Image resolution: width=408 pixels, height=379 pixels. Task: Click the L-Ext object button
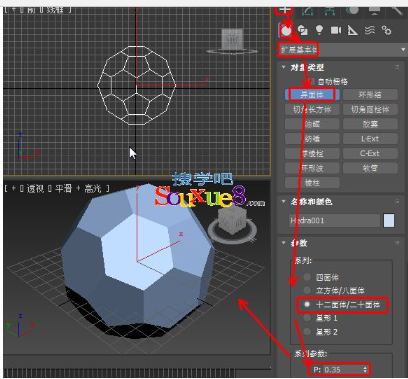(370, 139)
